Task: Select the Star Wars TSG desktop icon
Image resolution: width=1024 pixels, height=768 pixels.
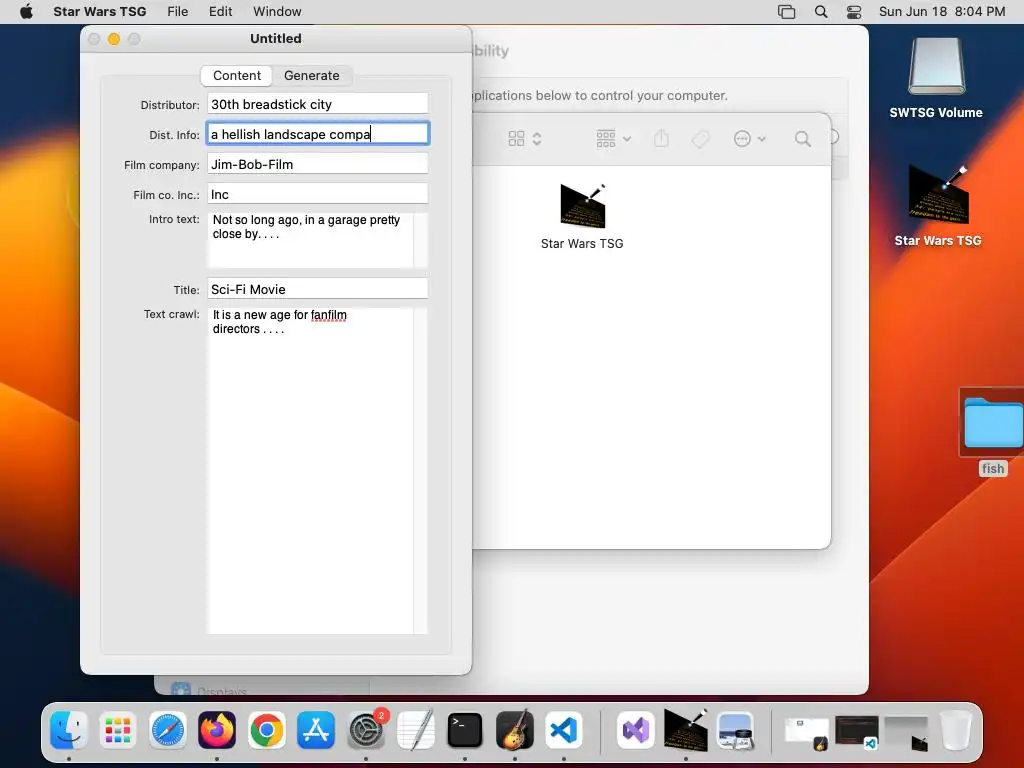Action: [x=938, y=206]
